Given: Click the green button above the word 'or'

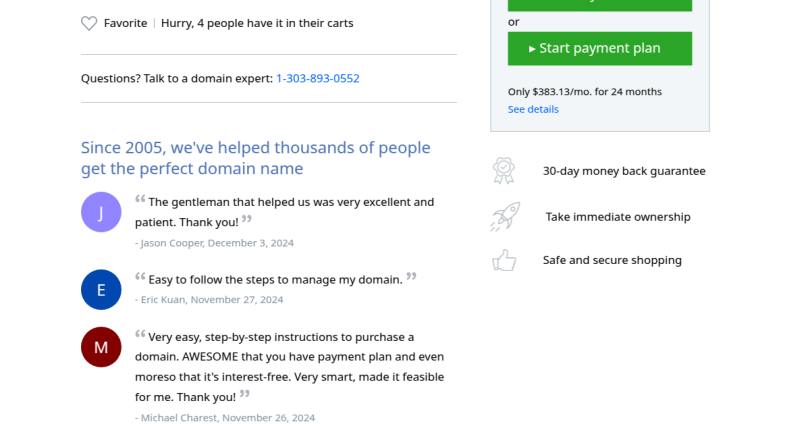Looking at the screenshot, I should pos(599,4).
